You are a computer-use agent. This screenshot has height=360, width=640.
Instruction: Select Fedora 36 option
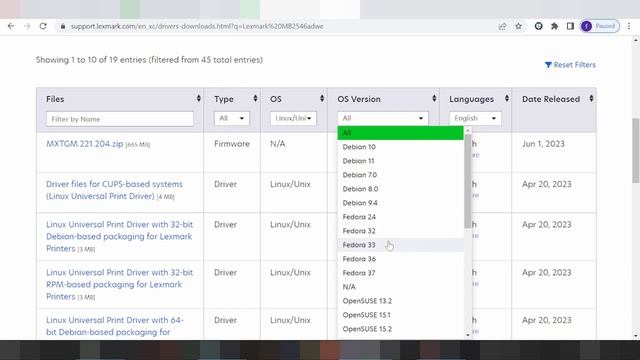(x=400, y=259)
